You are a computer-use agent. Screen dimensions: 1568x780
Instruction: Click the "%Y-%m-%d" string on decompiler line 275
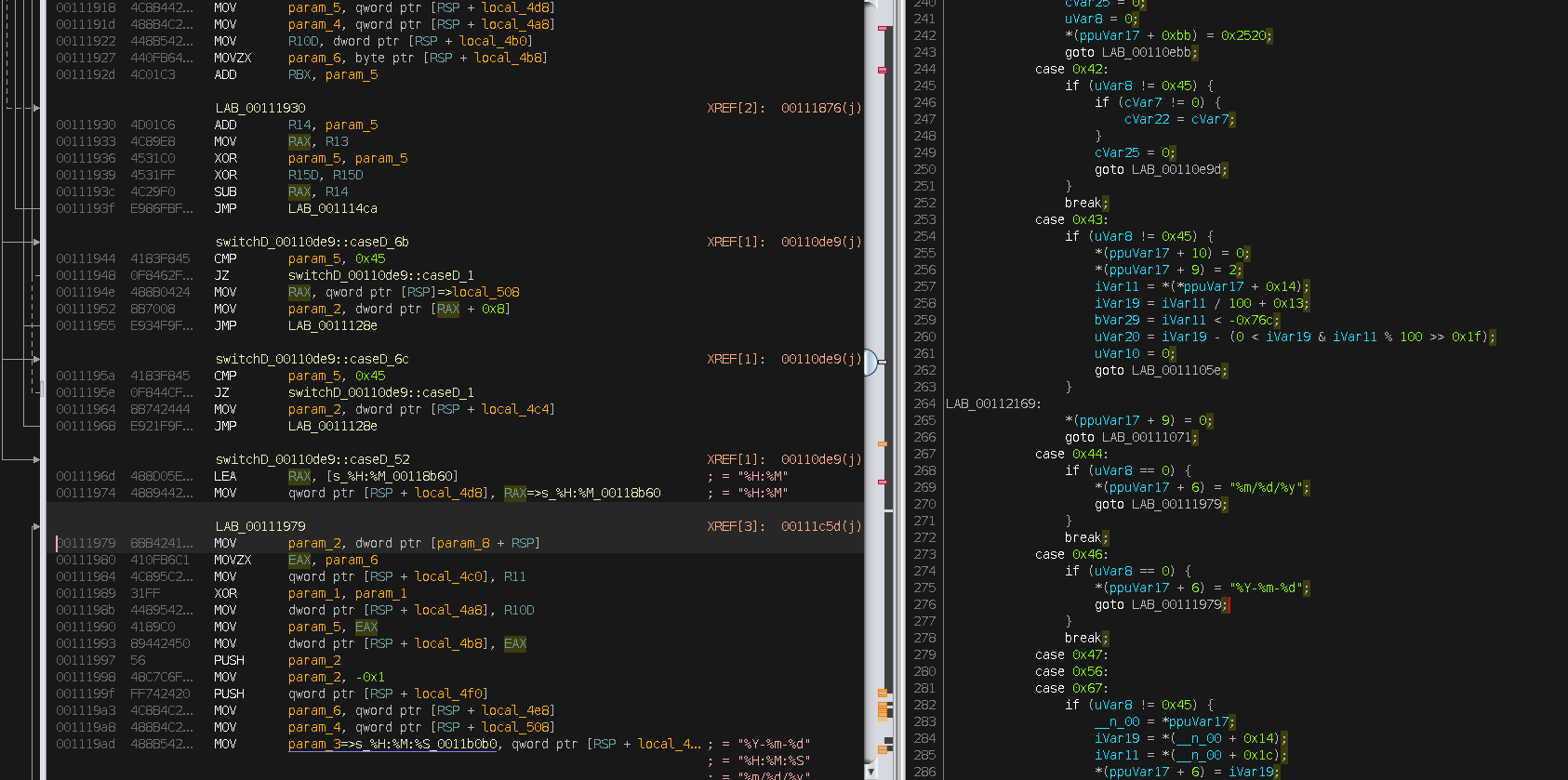pyautogui.click(x=1268, y=588)
